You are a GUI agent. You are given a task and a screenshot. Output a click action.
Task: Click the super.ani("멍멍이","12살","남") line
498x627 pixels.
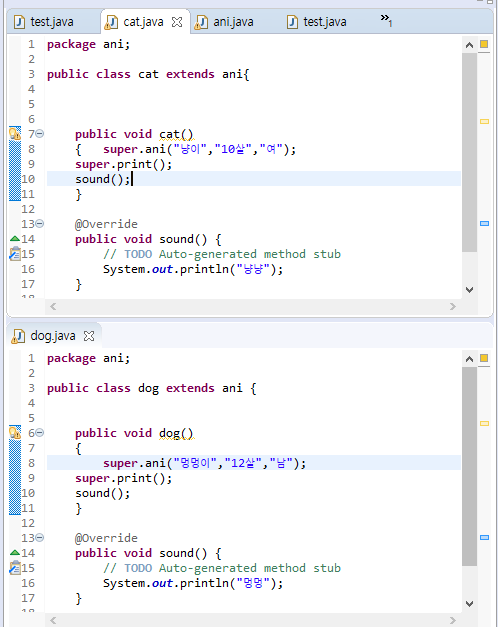(204, 463)
